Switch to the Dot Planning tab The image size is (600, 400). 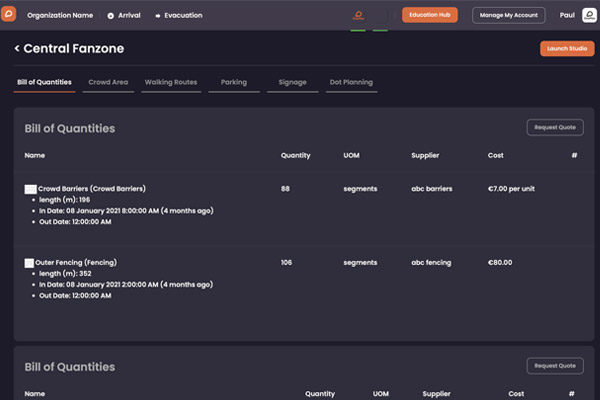click(x=351, y=82)
